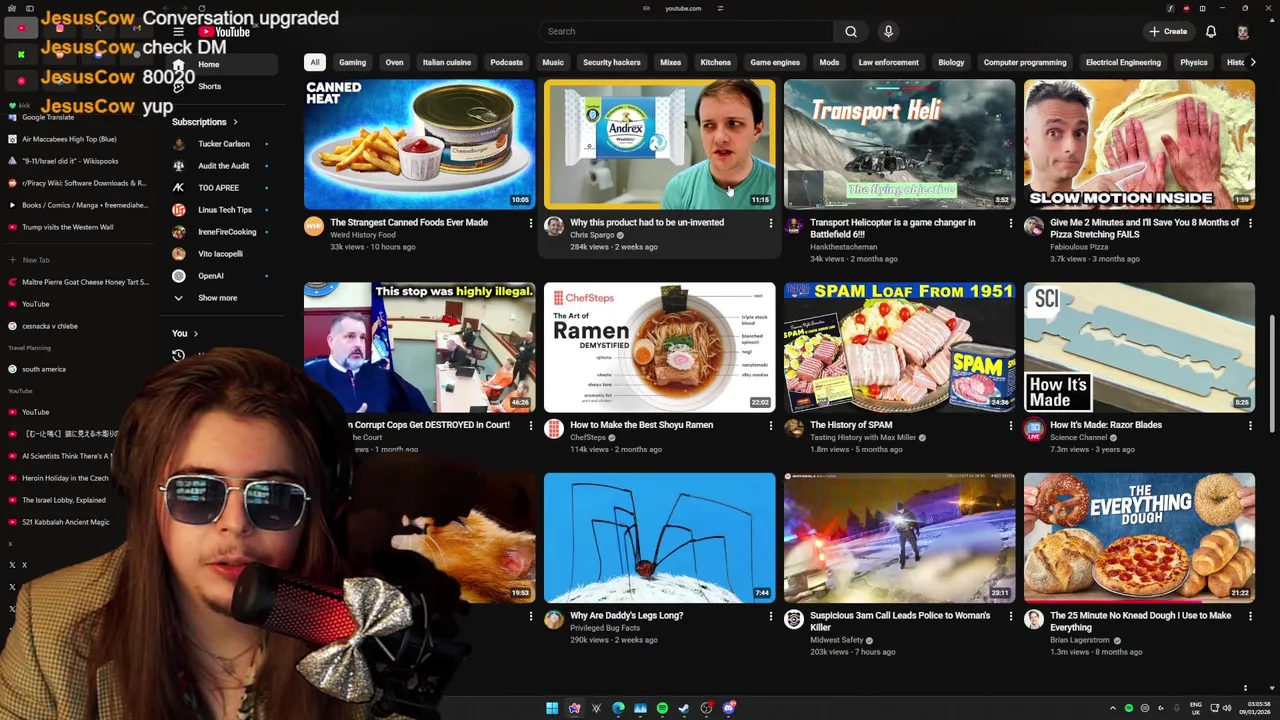Click the search magnifier button
The width and height of the screenshot is (1280, 720).
[x=851, y=31]
